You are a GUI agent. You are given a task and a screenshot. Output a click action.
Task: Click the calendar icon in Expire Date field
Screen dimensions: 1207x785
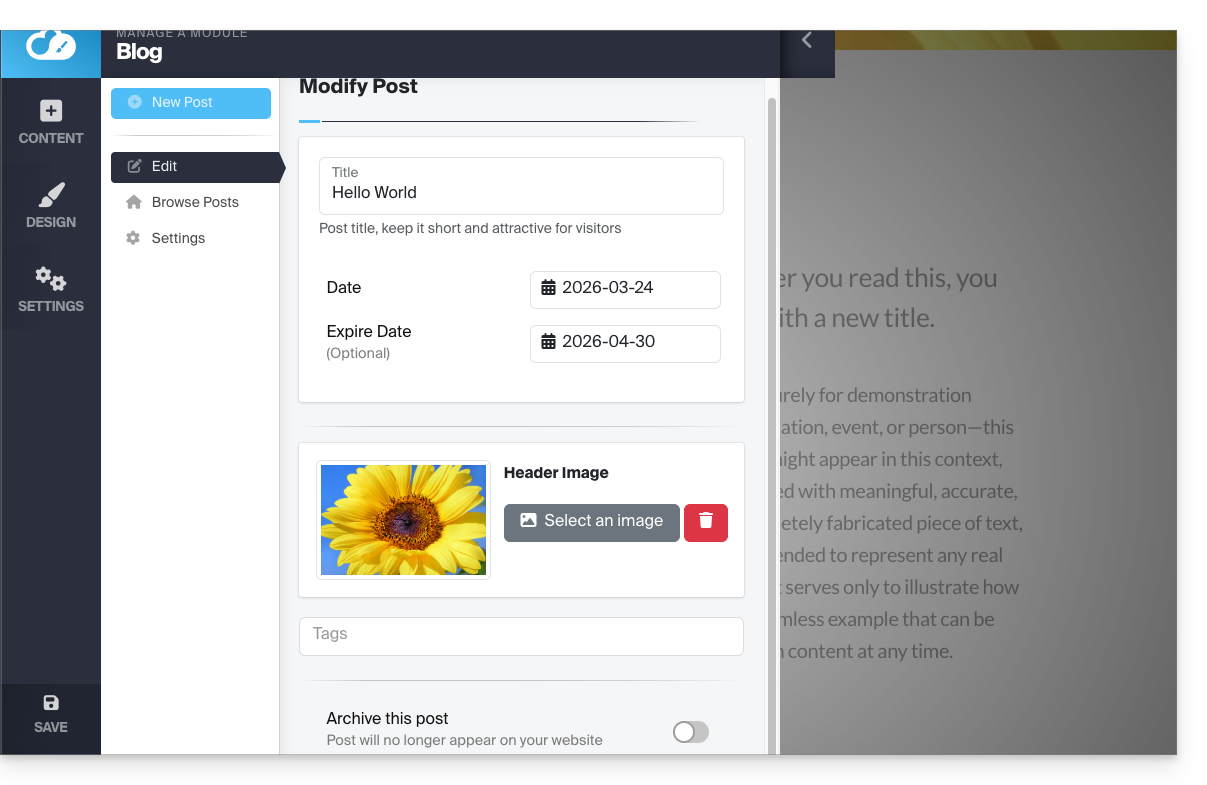point(548,342)
